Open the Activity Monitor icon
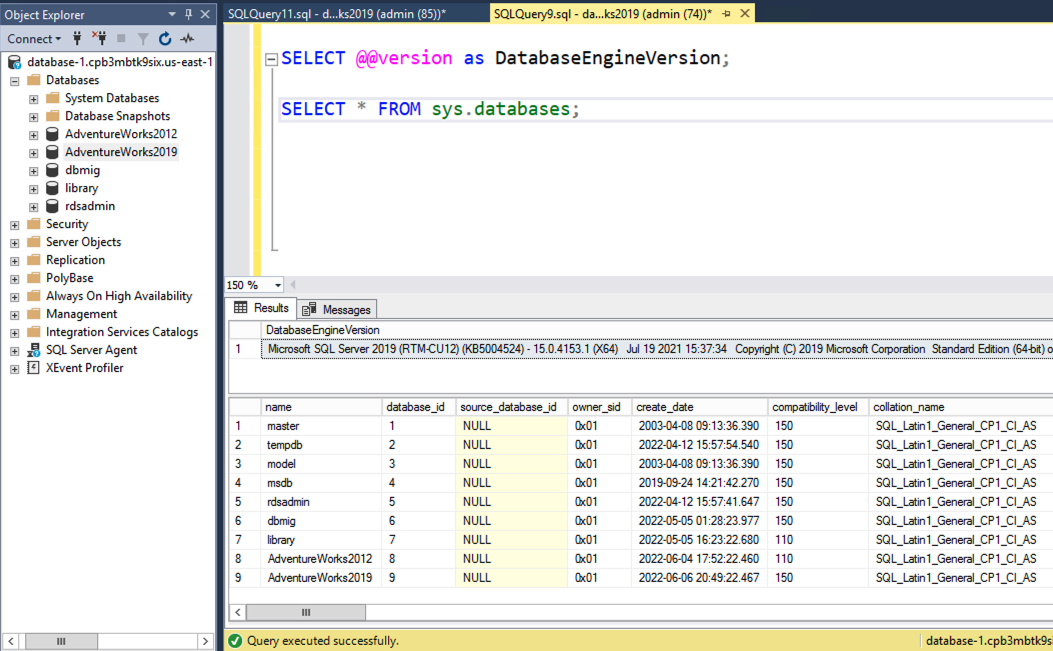 click(187, 39)
